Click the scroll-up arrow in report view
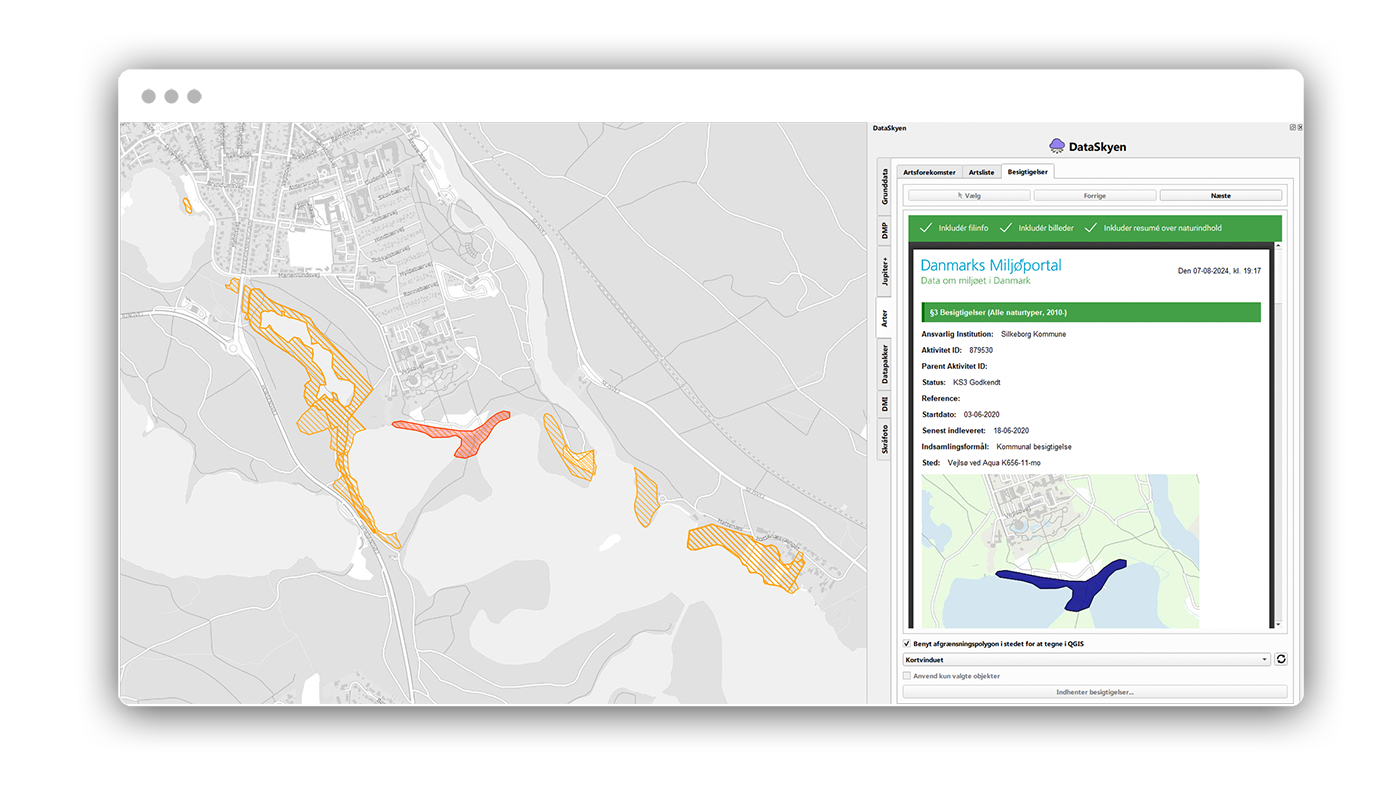This screenshot has width=1400, height=788. (1277, 246)
